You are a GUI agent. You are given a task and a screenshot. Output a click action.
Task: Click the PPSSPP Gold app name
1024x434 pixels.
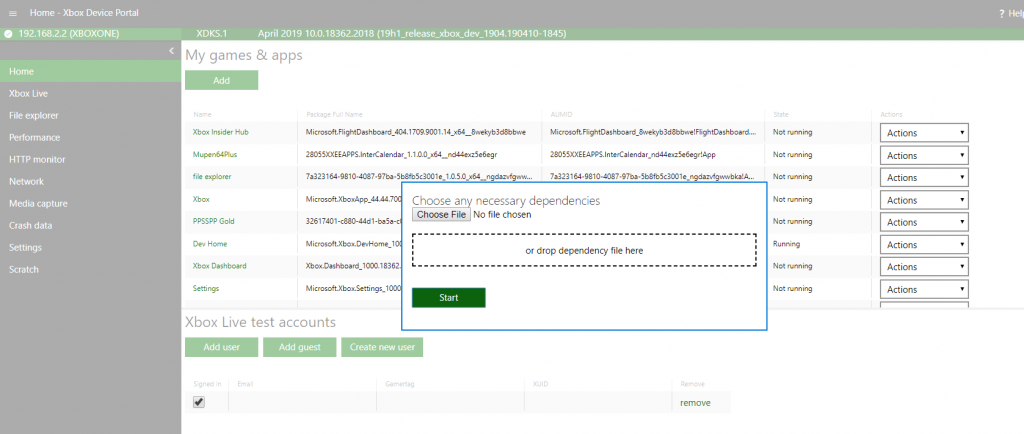tap(213, 221)
